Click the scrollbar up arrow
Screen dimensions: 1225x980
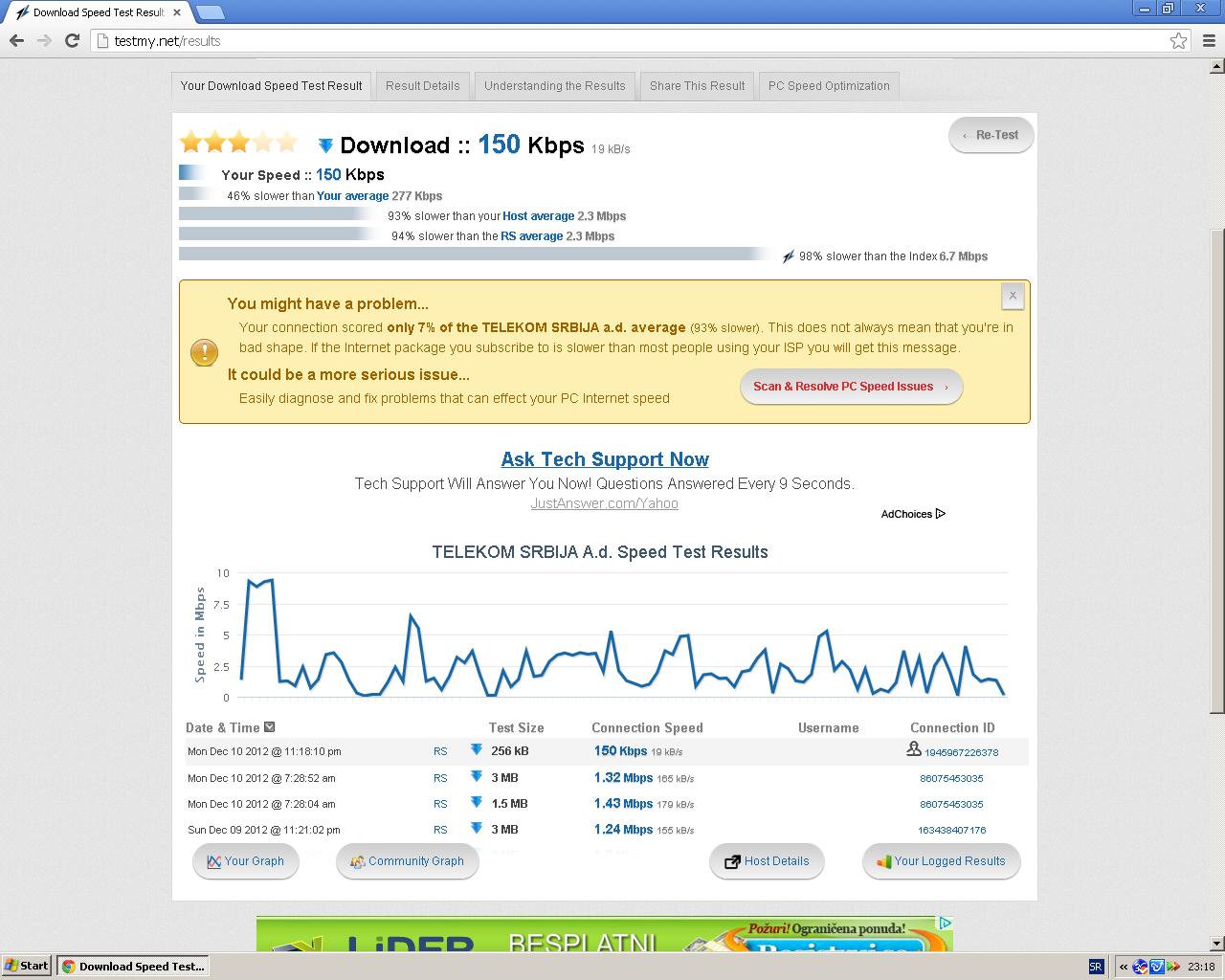click(1217, 66)
